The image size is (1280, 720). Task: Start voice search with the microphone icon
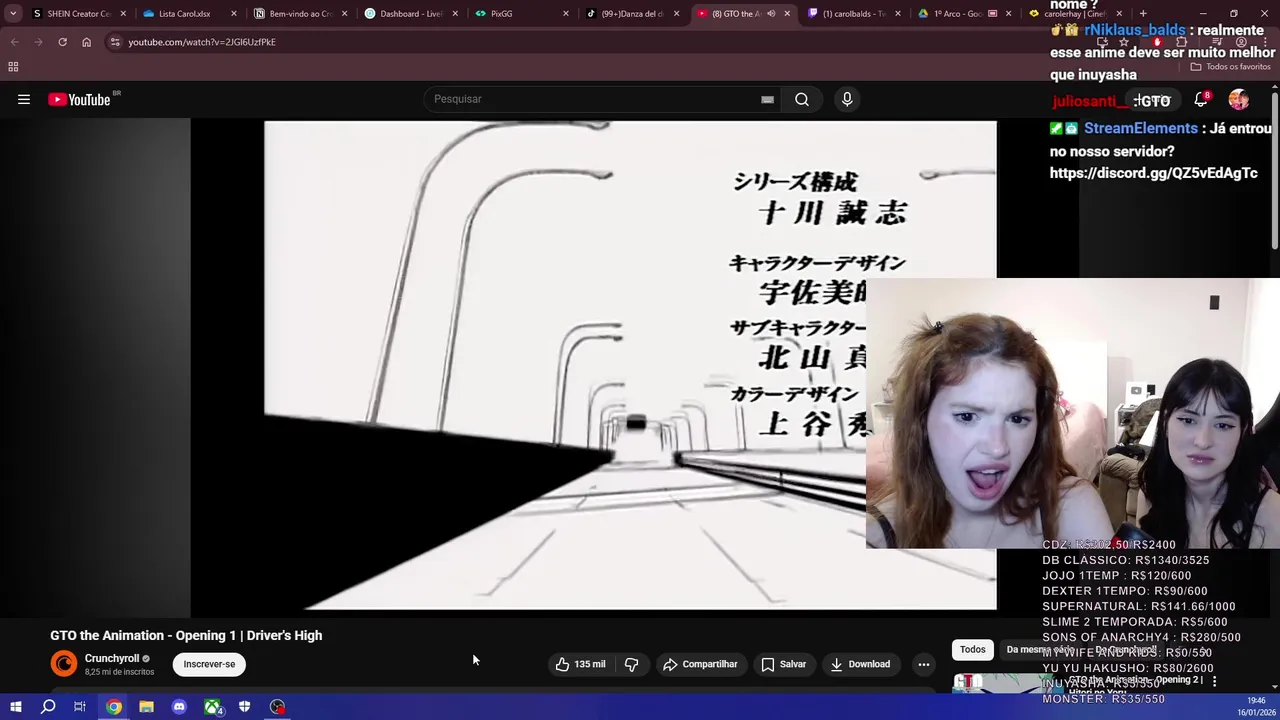point(847,99)
